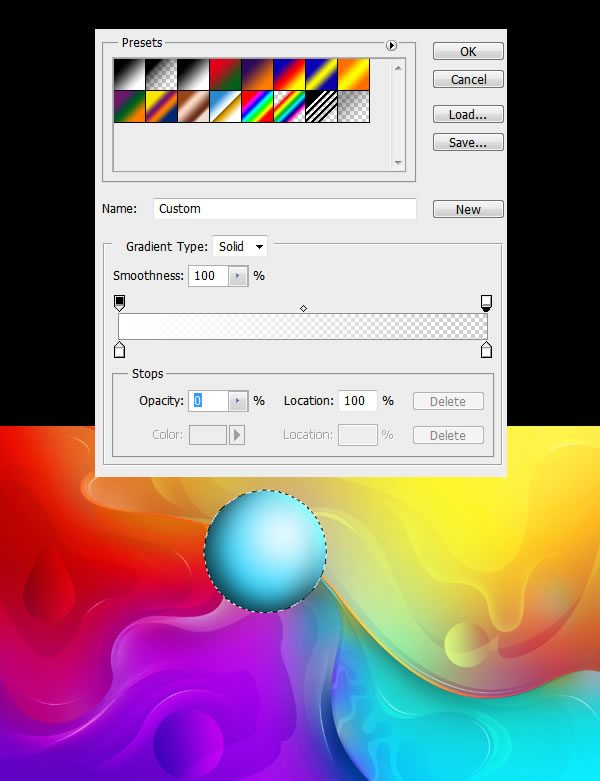Click the gradient preview bar
Screen dimensions: 600x781
tap(303, 326)
